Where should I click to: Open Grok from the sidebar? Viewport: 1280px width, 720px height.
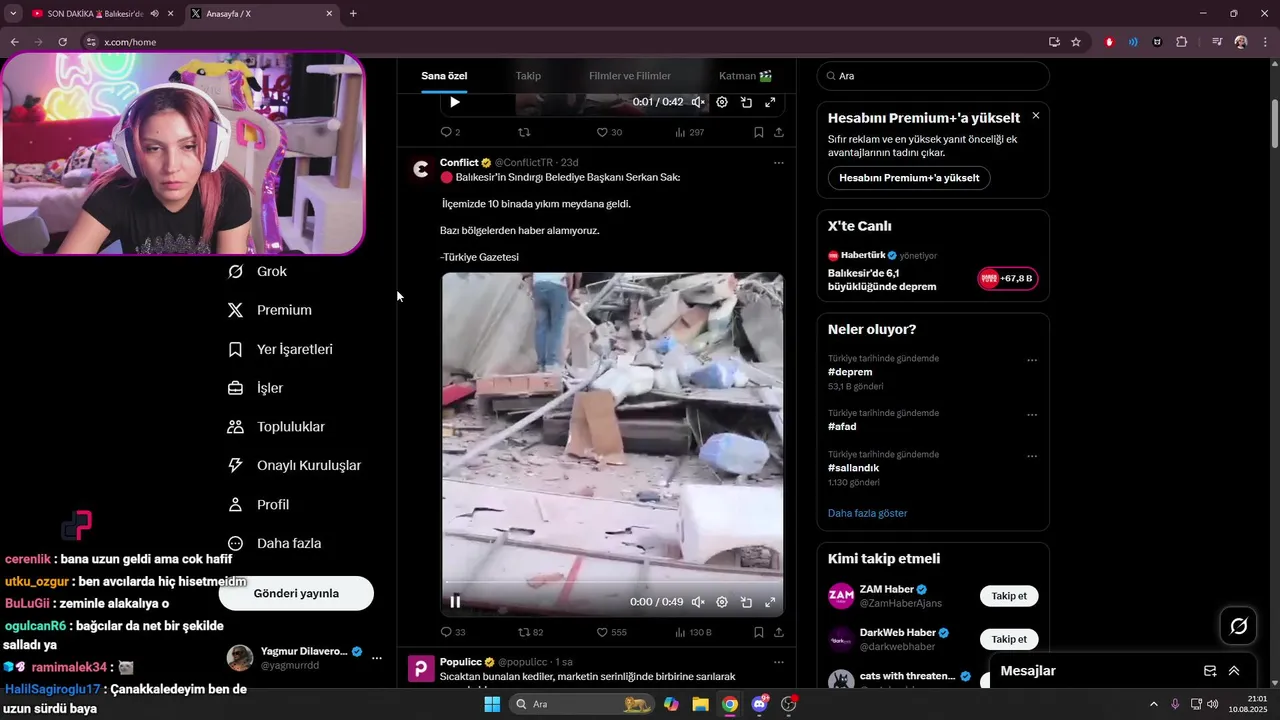258,271
